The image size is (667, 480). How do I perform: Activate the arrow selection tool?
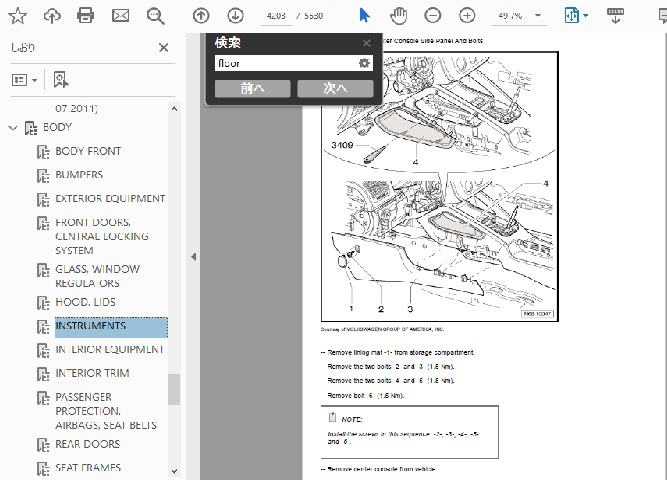[x=364, y=15]
